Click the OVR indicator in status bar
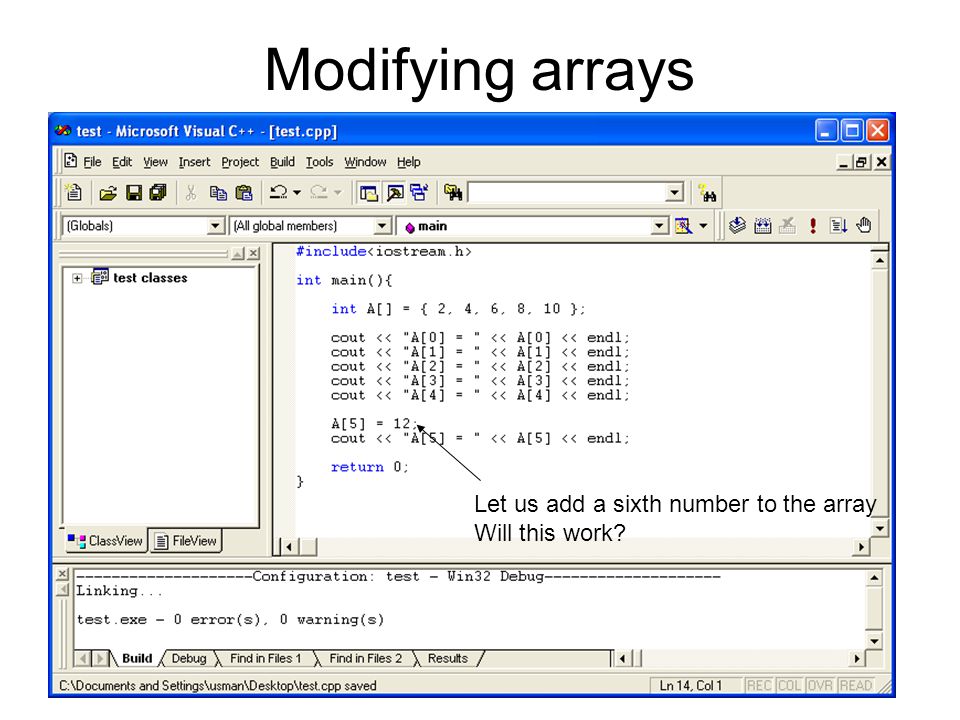This screenshot has width=960, height=720. point(820,686)
